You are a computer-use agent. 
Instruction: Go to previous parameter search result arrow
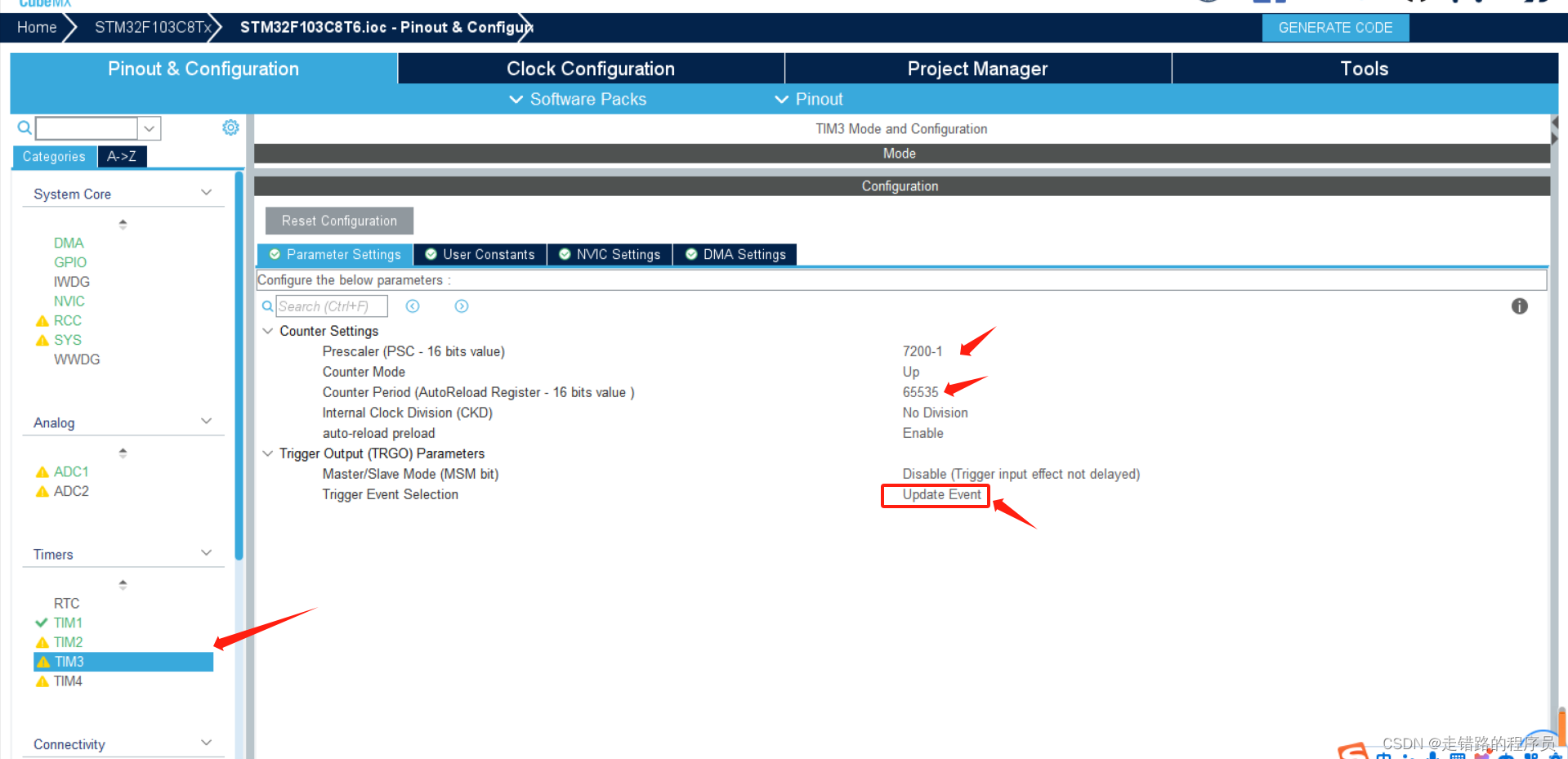click(x=413, y=306)
